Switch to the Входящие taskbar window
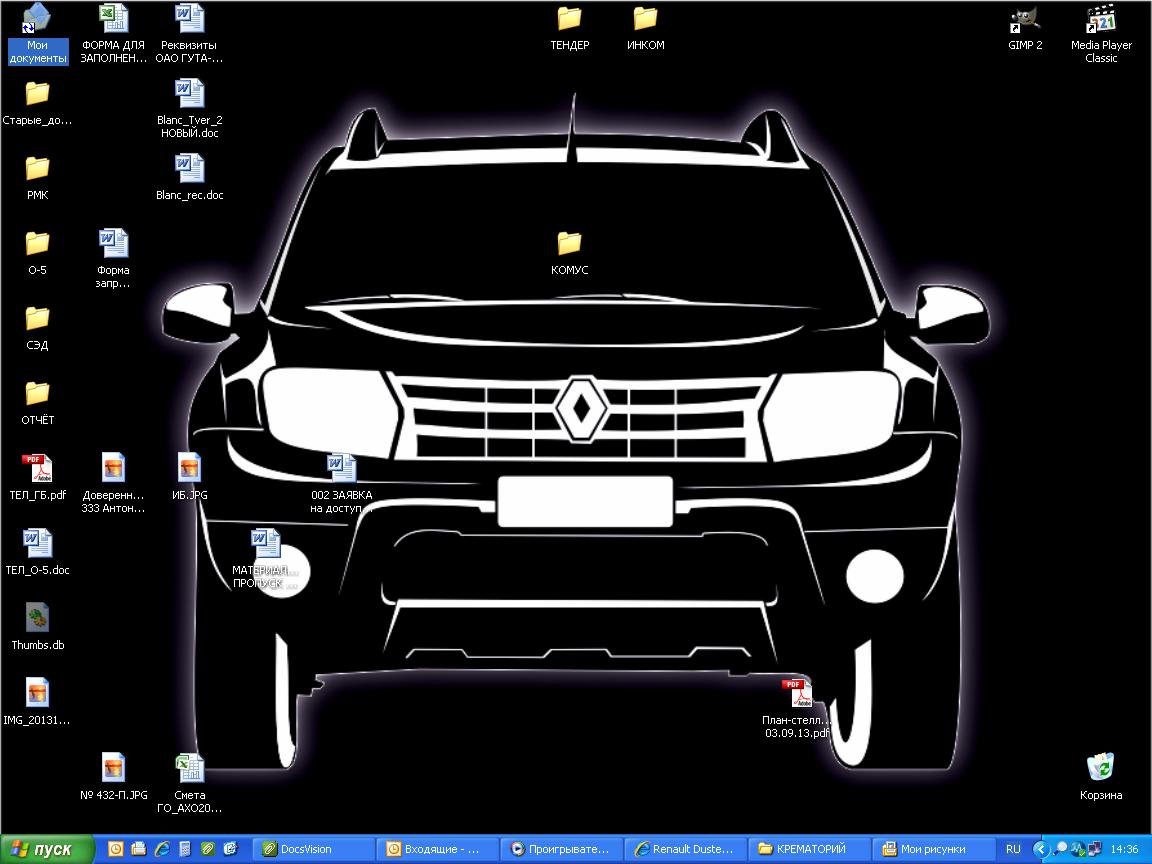1152x864 pixels. [x=438, y=849]
